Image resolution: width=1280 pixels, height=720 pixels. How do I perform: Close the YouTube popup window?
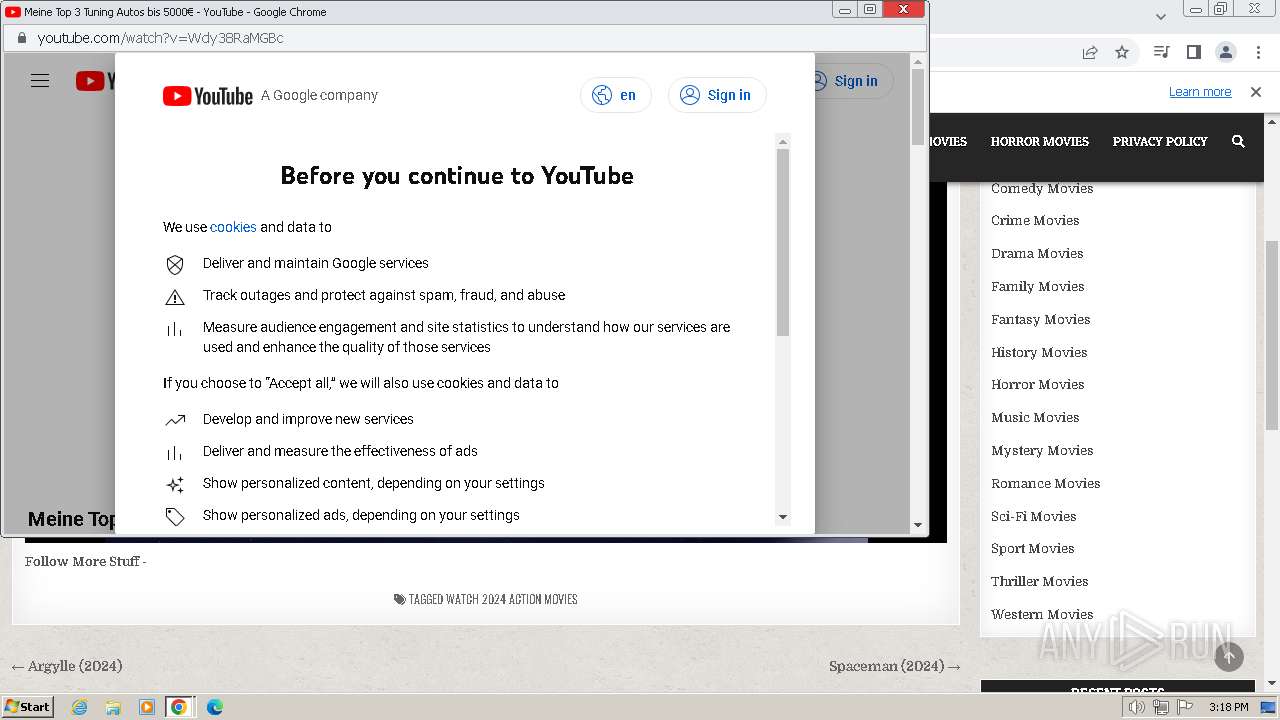tap(904, 10)
